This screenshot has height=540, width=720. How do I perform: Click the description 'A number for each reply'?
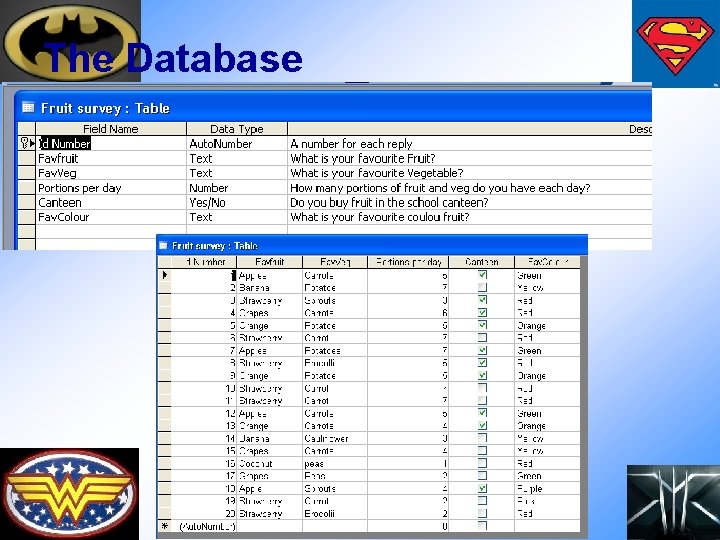(x=351, y=144)
